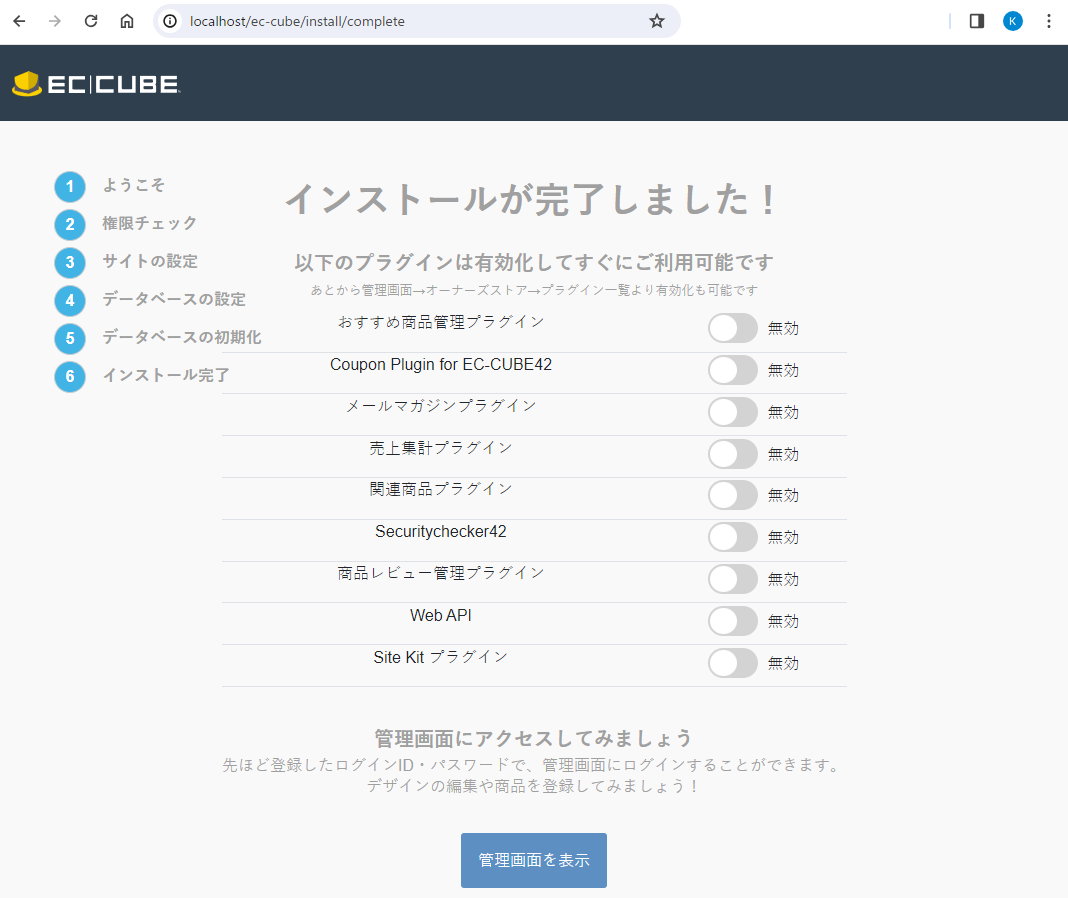Open the user profile avatar K
The width and height of the screenshot is (1068, 898).
(x=1013, y=21)
